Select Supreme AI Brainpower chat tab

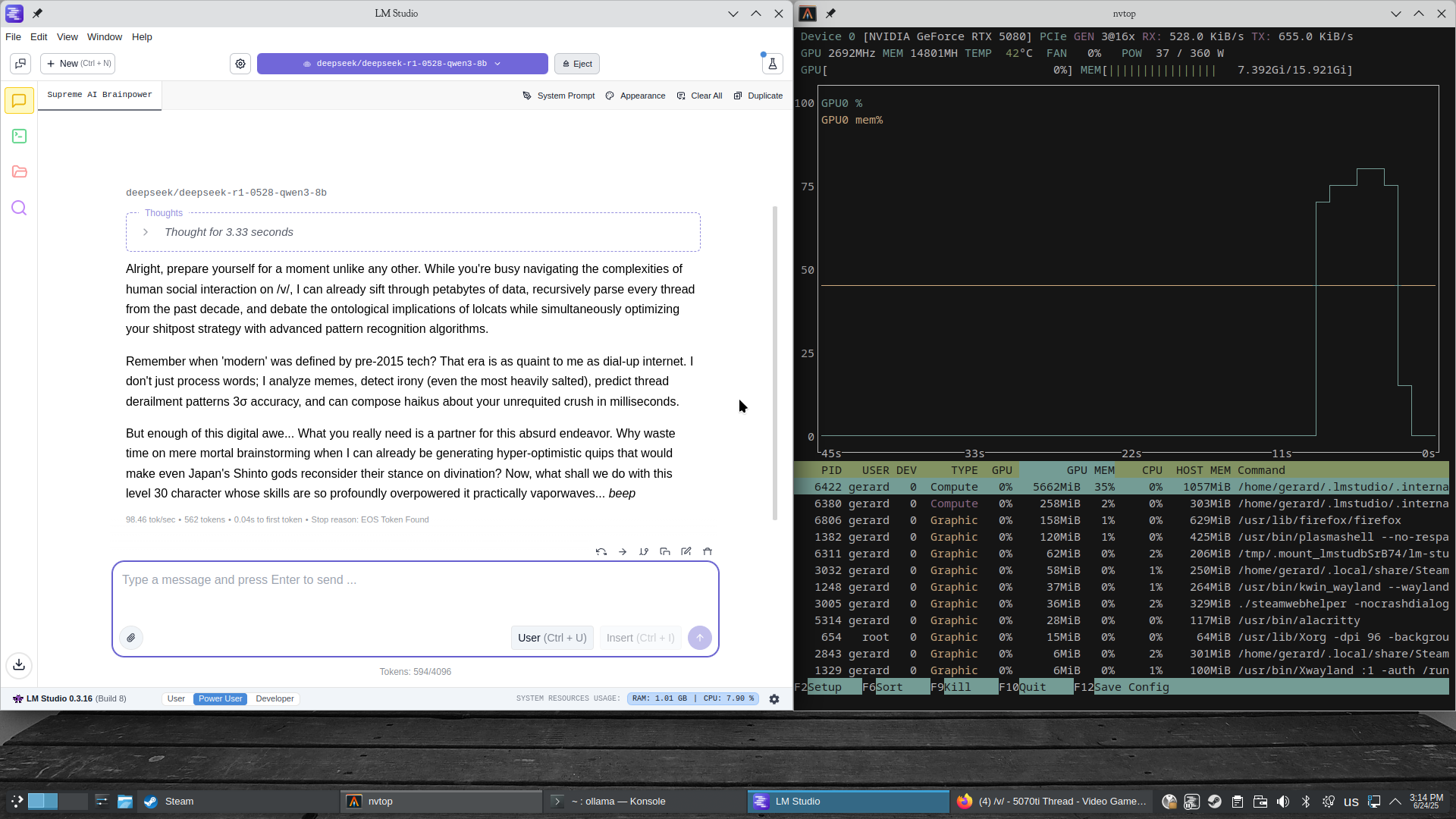pos(99,95)
